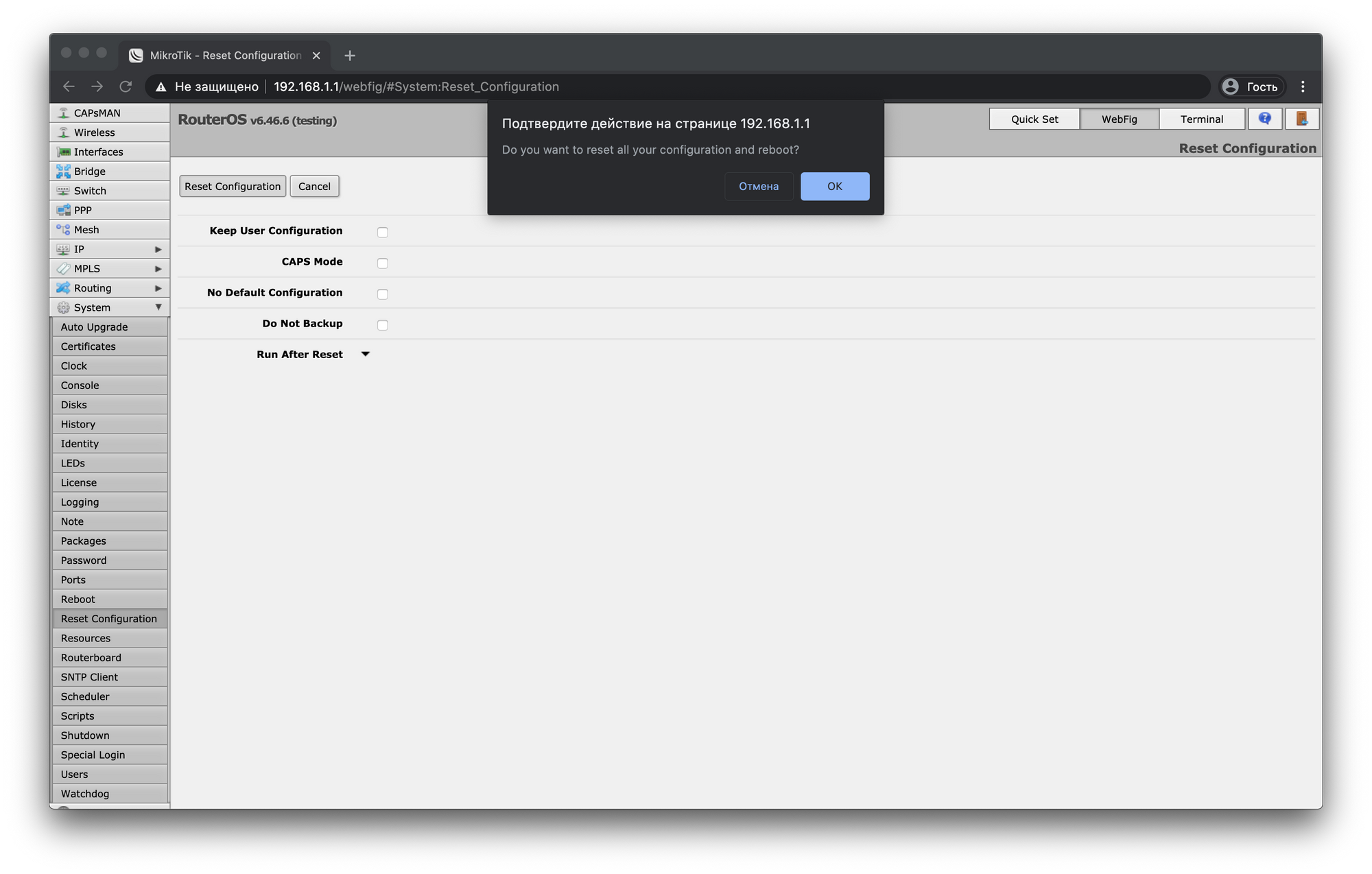This screenshot has height=874, width=1372.
Task: Select the WebFig tab
Action: point(1118,118)
